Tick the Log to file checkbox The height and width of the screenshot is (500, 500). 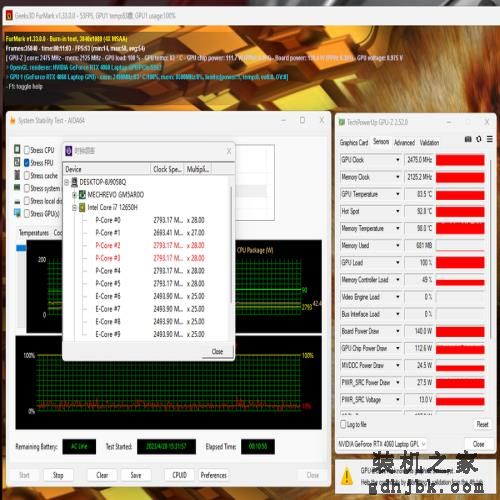click(x=343, y=424)
